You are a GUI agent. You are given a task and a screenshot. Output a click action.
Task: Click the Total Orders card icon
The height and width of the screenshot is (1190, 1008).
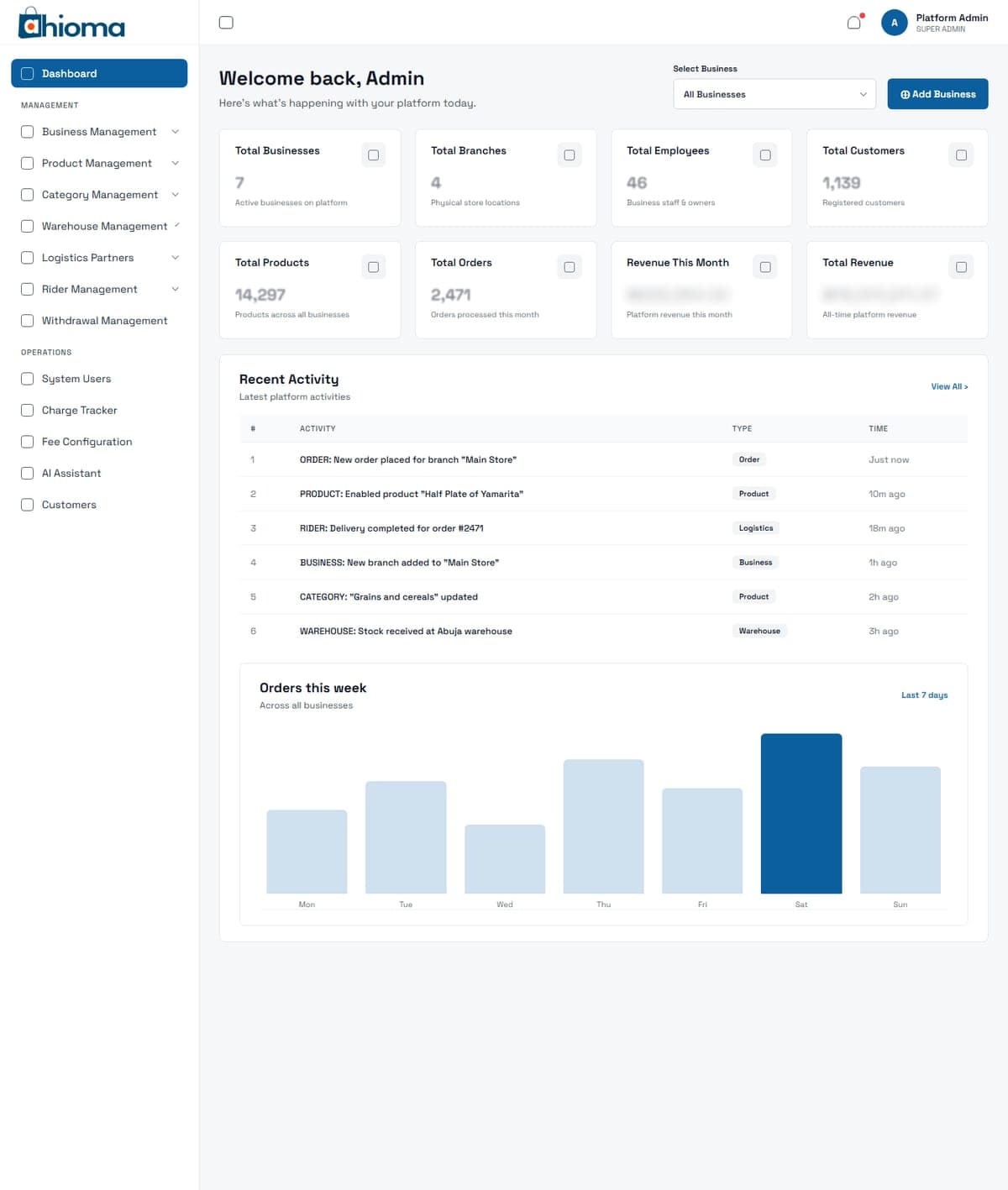coord(570,267)
